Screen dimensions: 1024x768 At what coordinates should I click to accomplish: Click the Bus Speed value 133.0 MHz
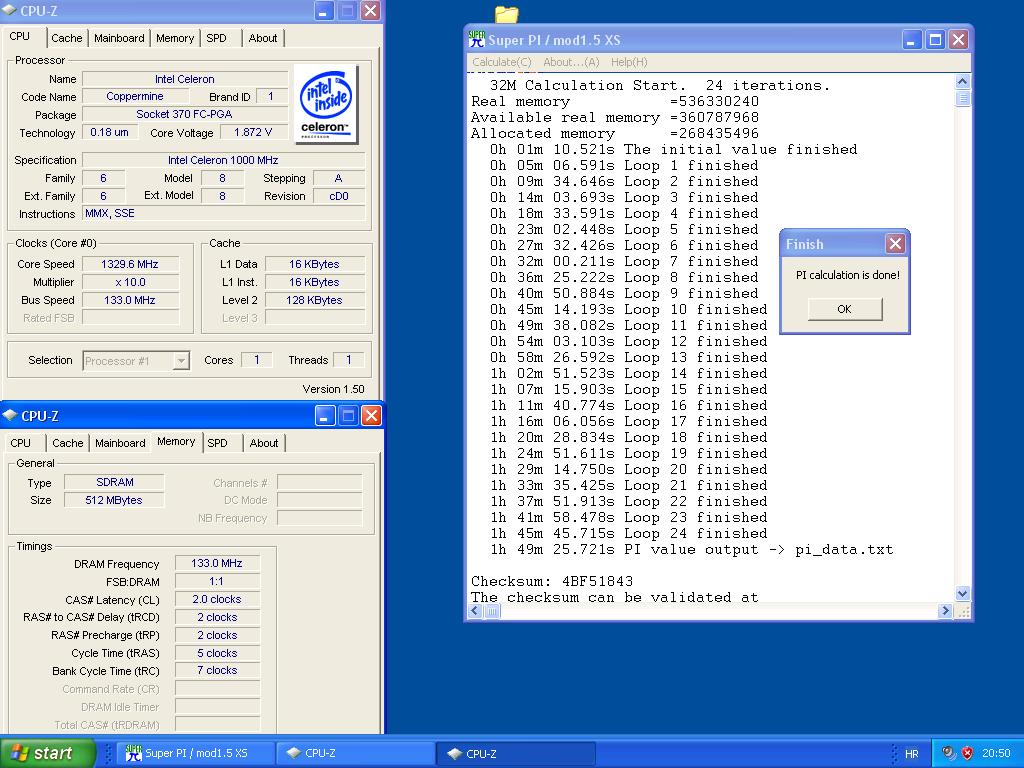(x=129, y=300)
